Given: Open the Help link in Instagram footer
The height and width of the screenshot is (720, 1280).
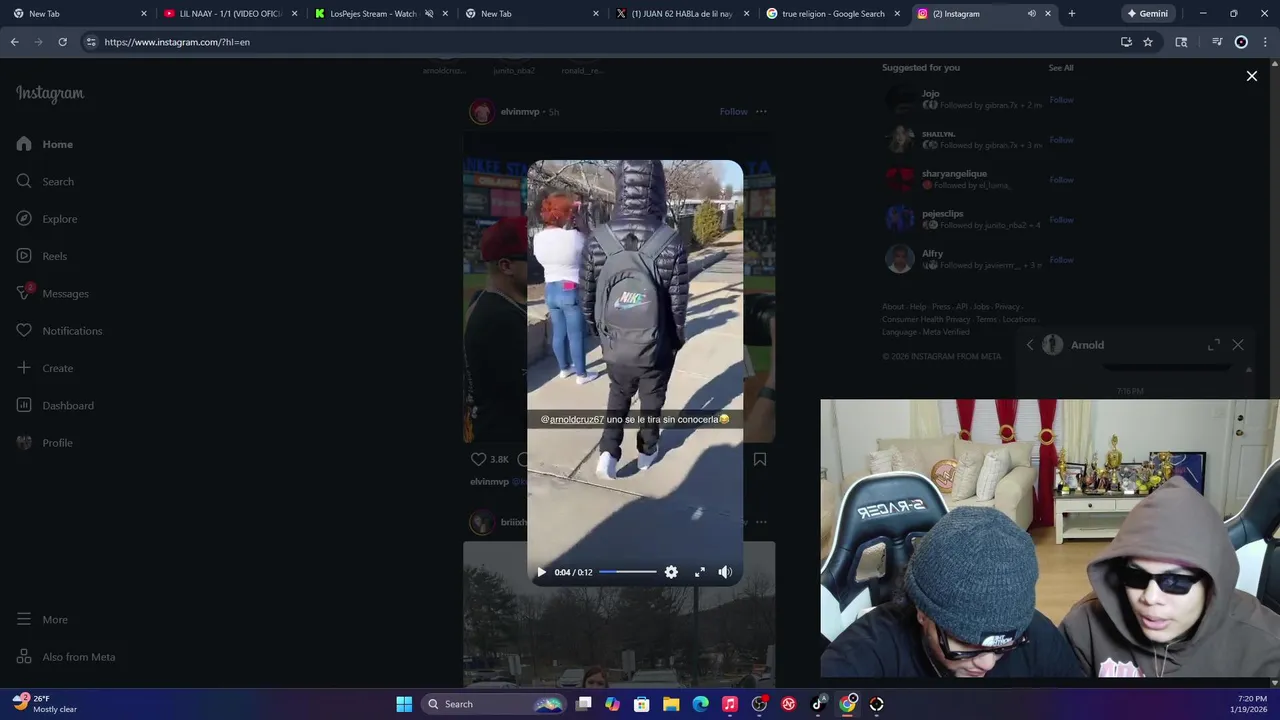Looking at the screenshot, I should click(x=918, y=307).
